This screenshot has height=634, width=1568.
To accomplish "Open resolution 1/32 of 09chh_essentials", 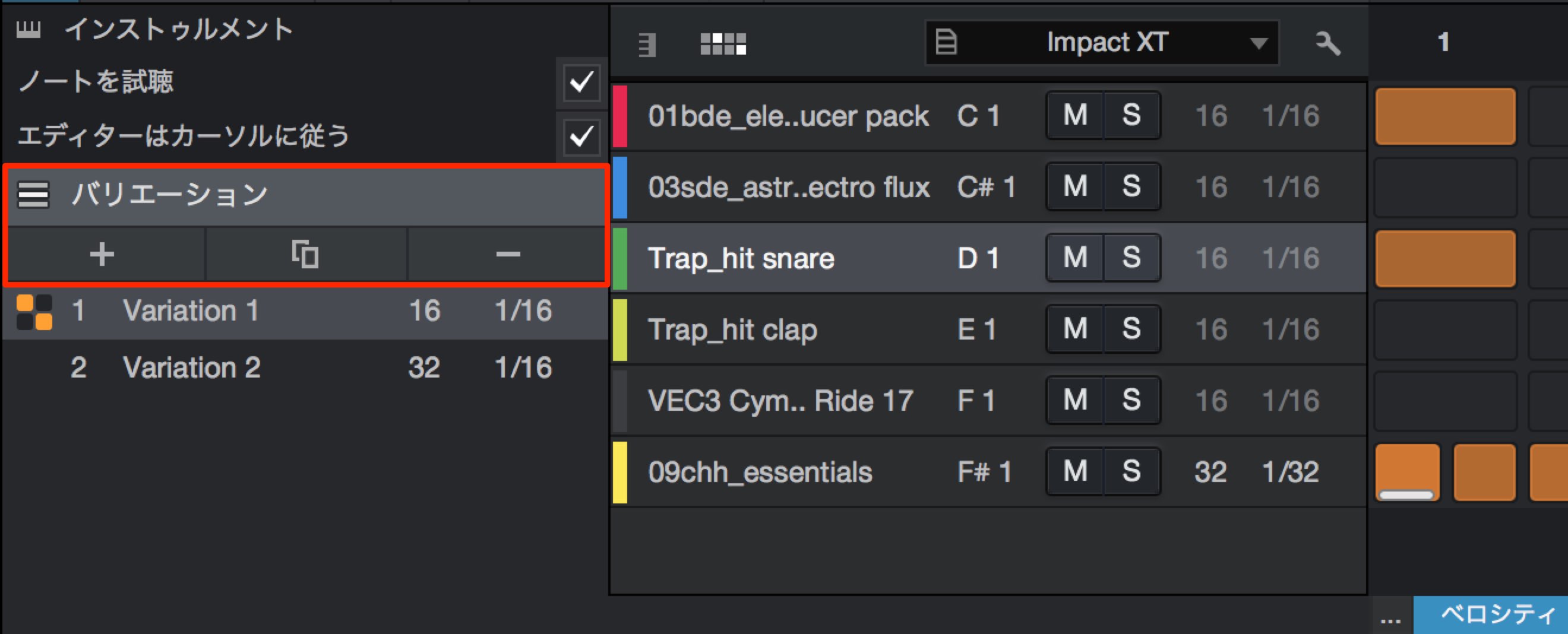I will 1291,471.
